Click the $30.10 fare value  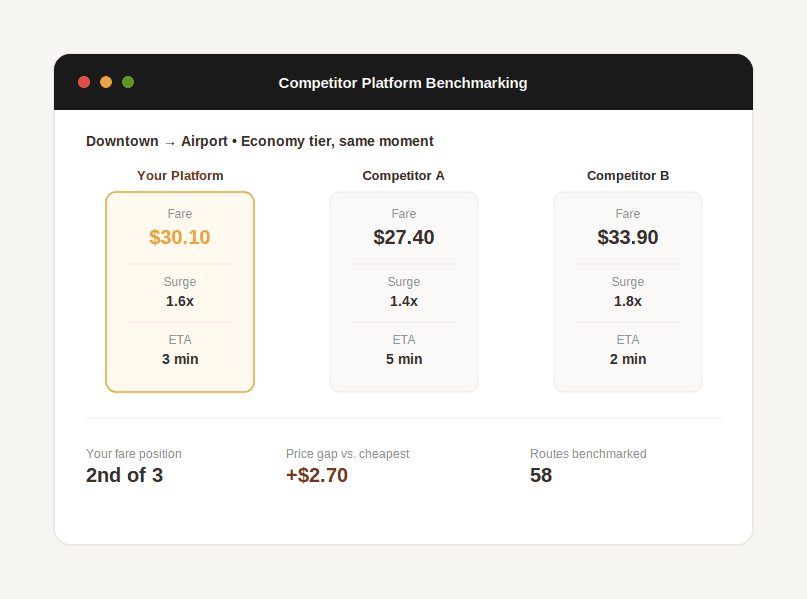coord(180,237)
